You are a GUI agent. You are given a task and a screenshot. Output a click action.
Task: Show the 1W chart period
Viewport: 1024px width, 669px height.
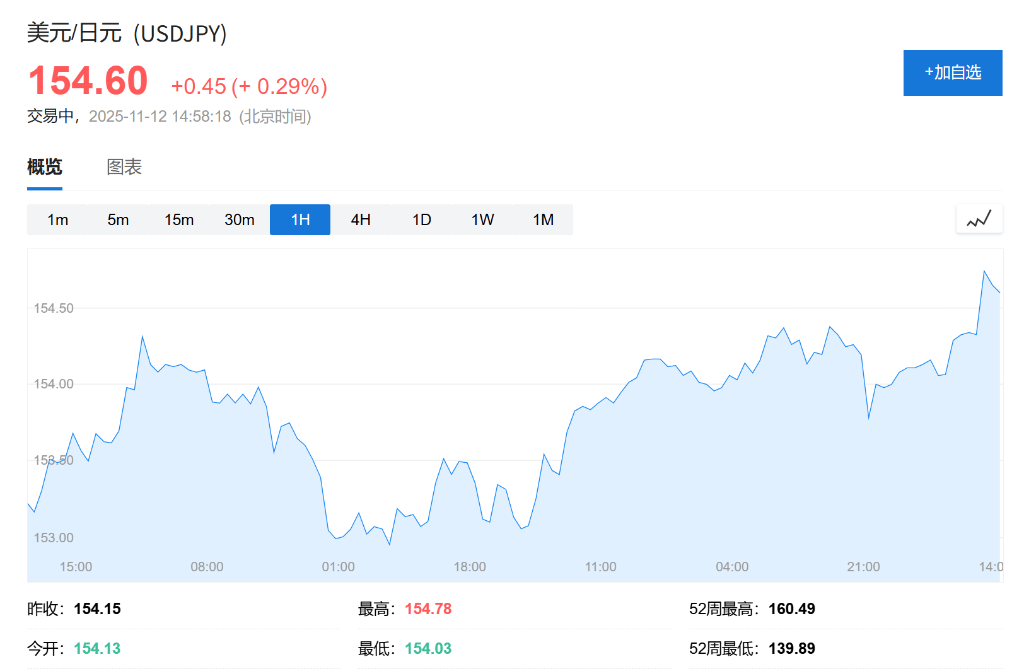point(483,219)
